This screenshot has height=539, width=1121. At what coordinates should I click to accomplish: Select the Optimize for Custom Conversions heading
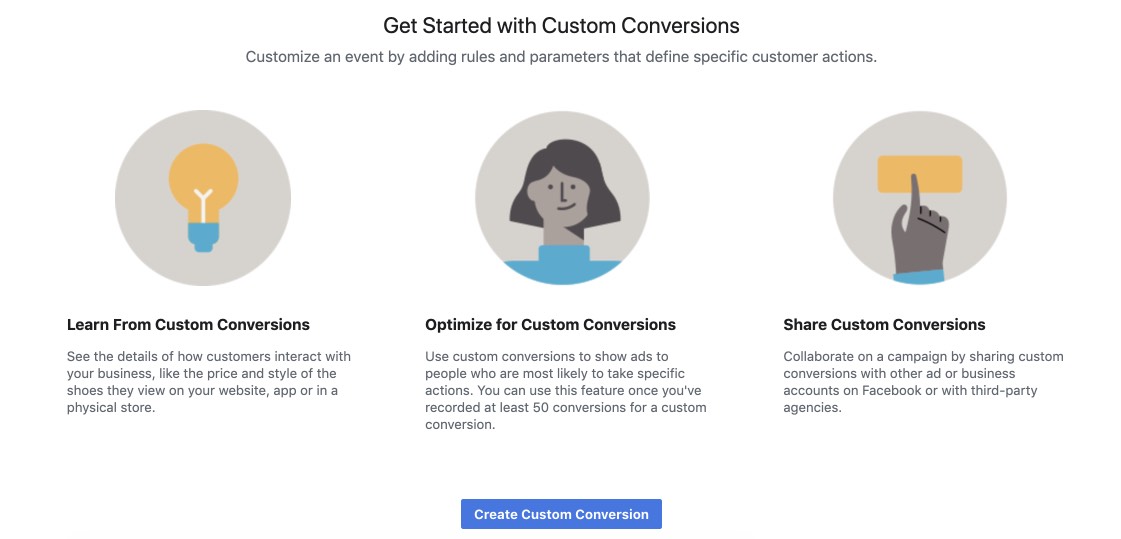click(x=550, y=325)
